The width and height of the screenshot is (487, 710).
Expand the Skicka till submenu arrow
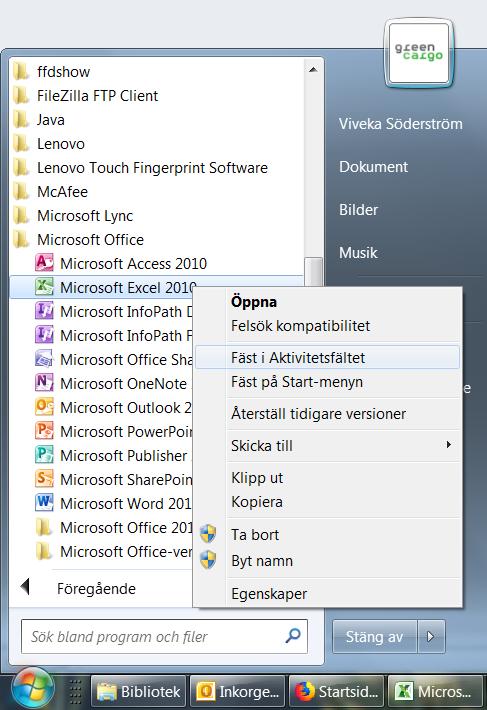coord(449,445)
